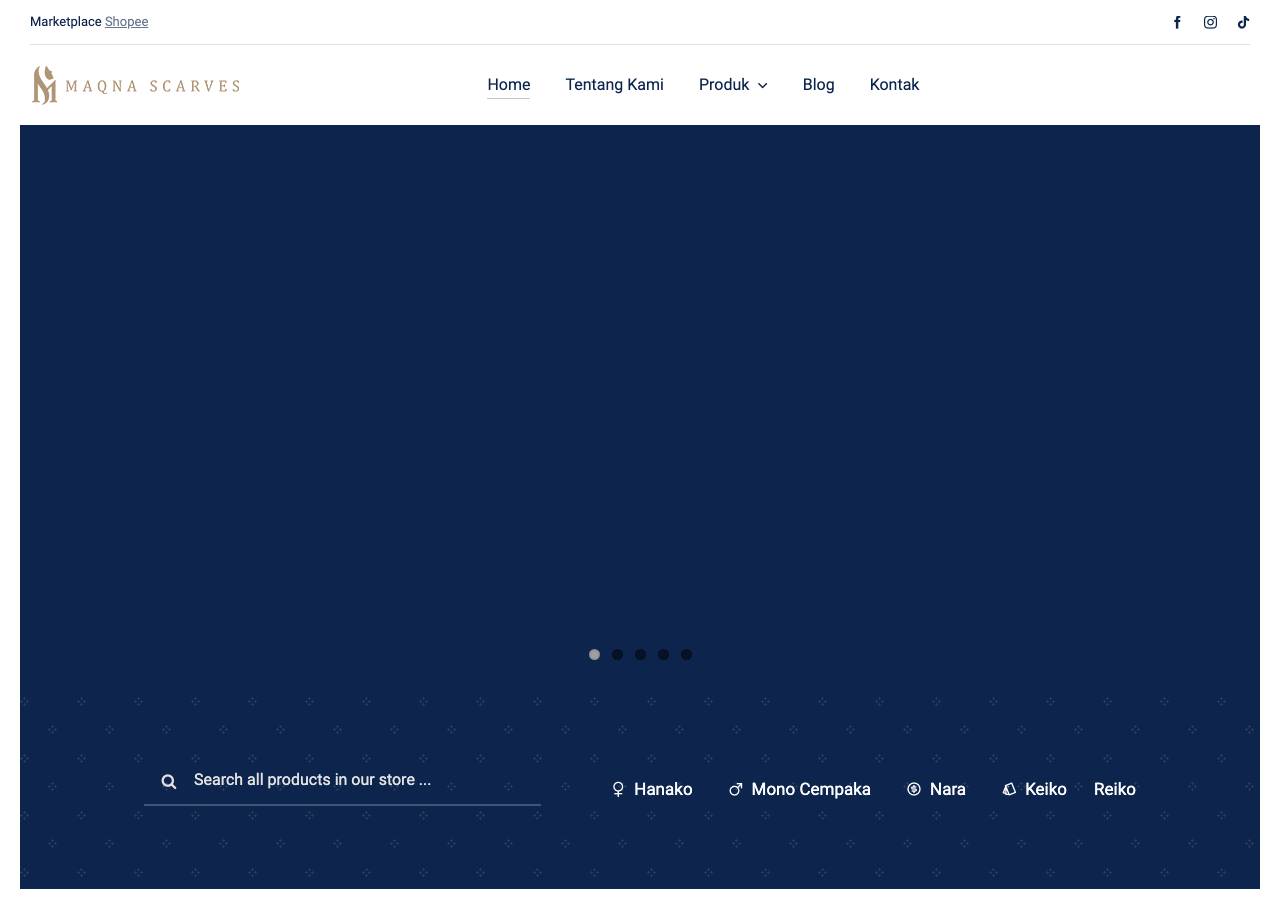Screen dimensions: 1280x900
Task: Open the Kontak menu item
Action: point(894,85)
